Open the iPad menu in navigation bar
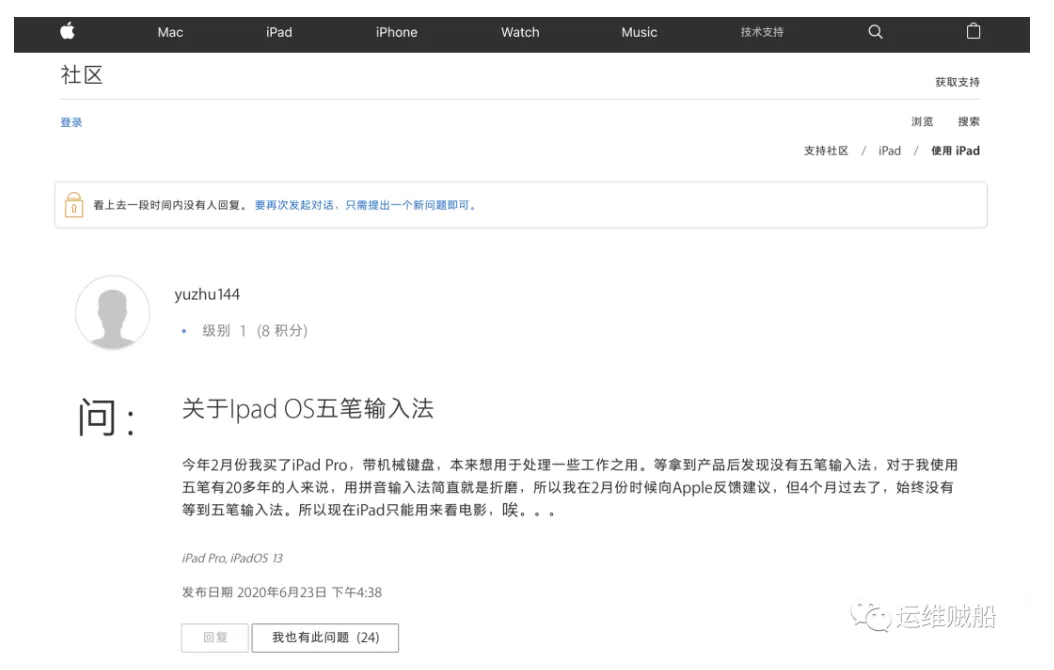 point(279,32)
